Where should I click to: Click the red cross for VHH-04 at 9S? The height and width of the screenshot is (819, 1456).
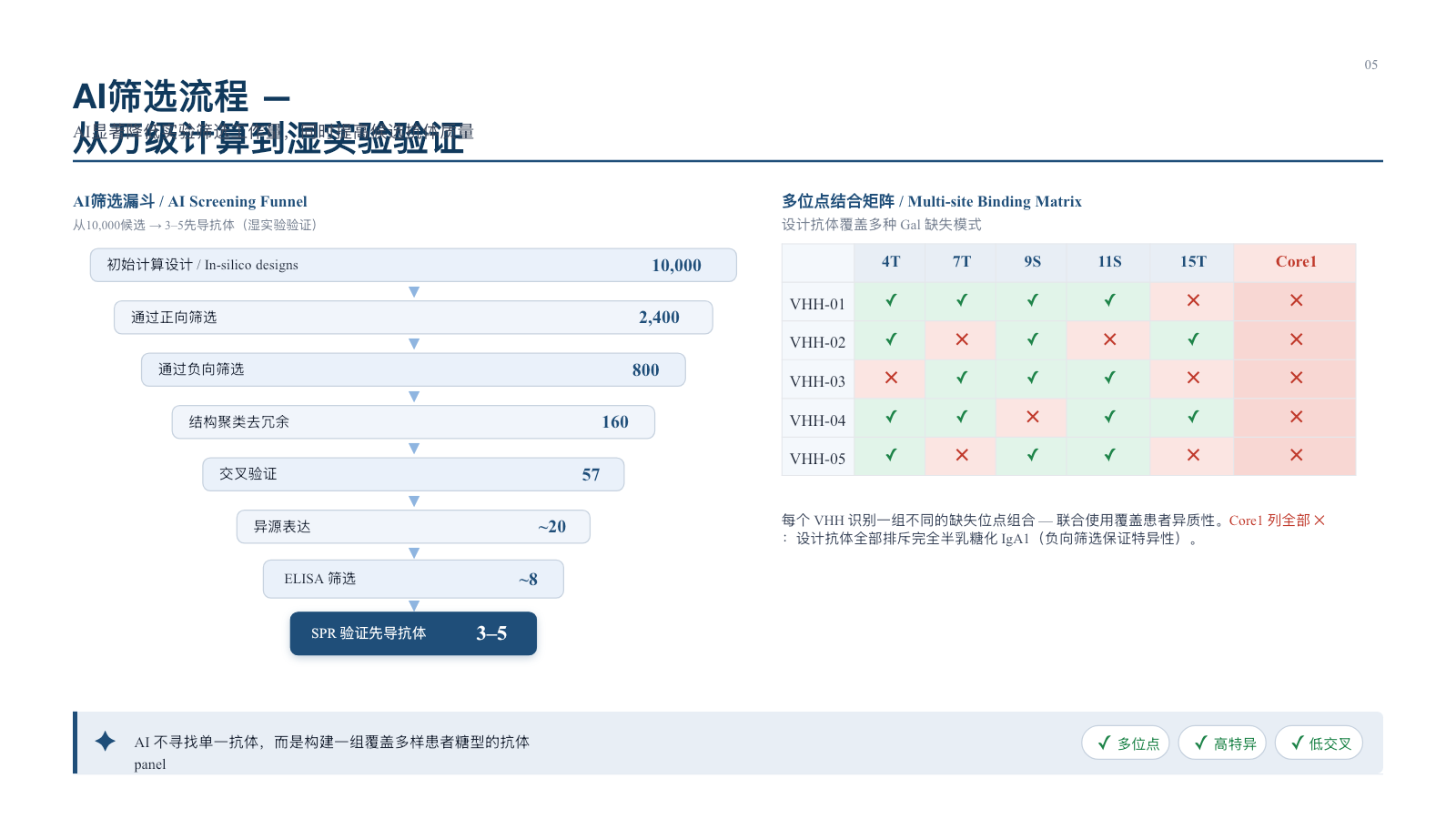pos(1033,417)
